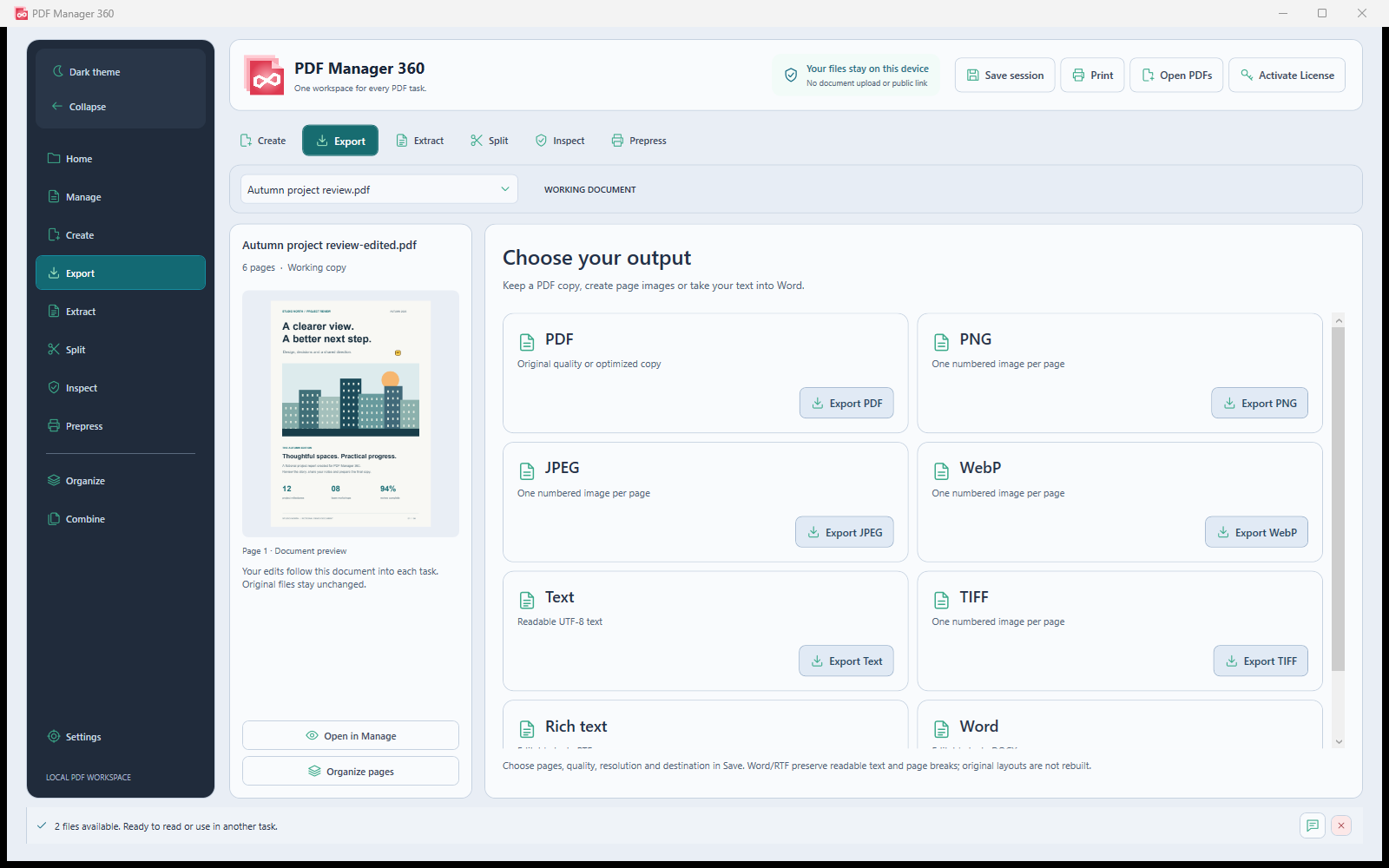
Task: Open Combine in the sidebar
Action: (121, 519)
